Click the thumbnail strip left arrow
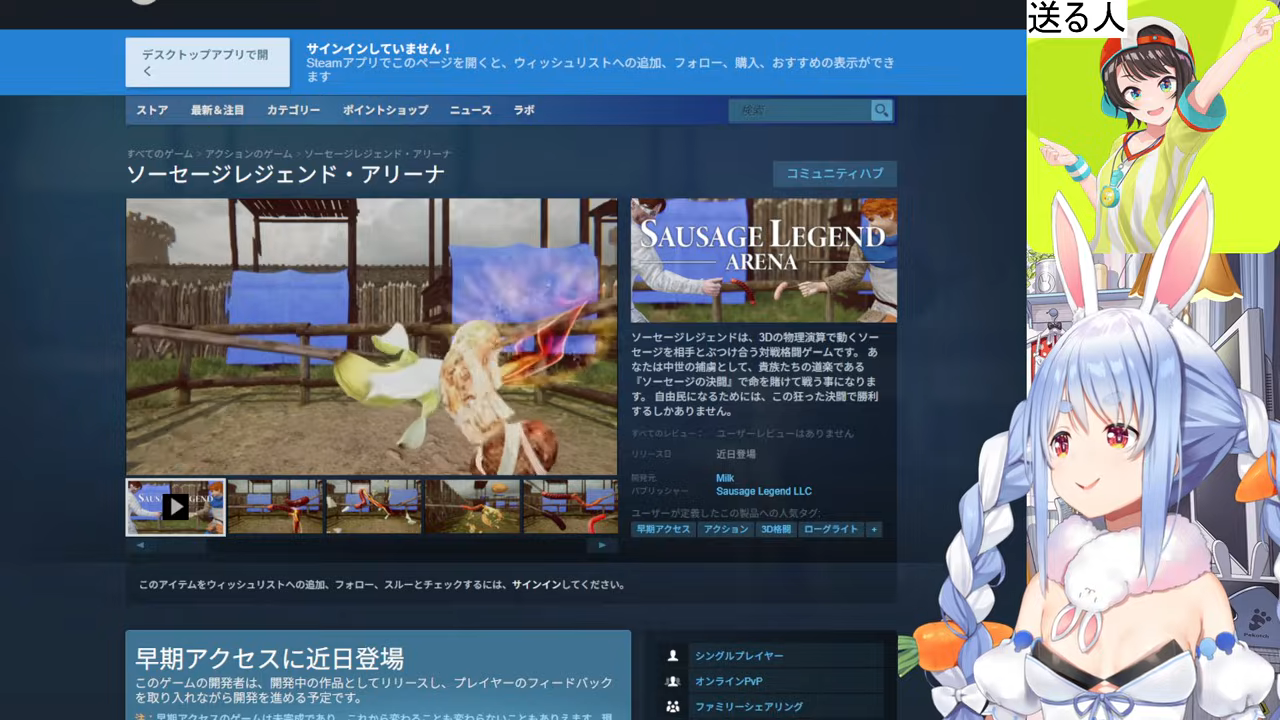 140,545
